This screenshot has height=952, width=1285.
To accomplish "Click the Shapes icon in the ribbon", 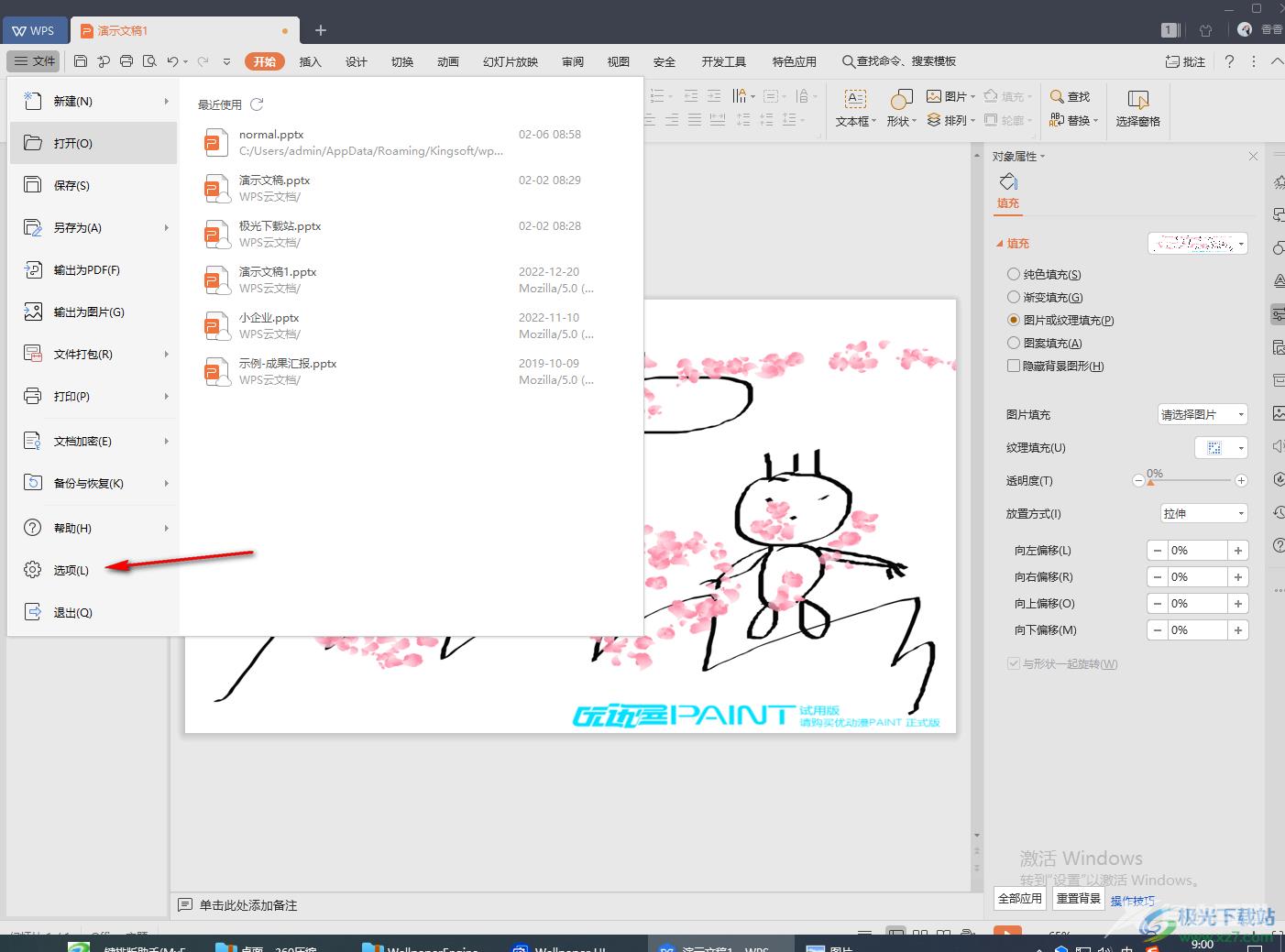I will pos(901,99).
